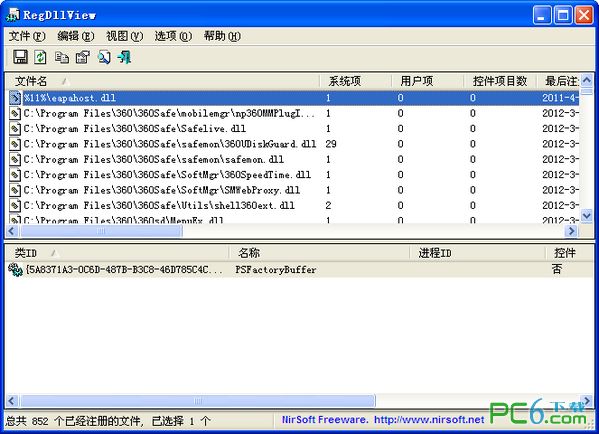The width and height of the screenshot is (599, 434).
Task: Open the 帮助(H) menu
Action: click(222, 36)
